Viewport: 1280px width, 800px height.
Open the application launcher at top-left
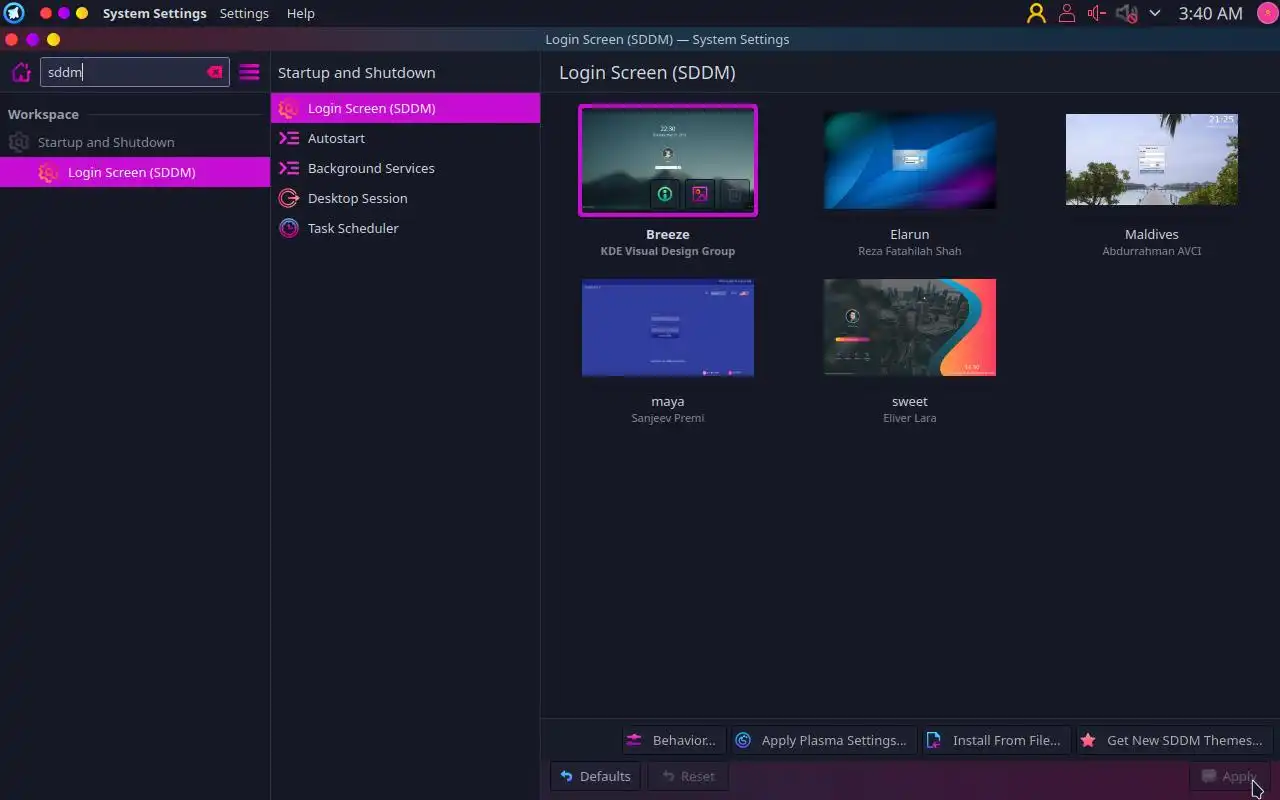tap(14, 13)
